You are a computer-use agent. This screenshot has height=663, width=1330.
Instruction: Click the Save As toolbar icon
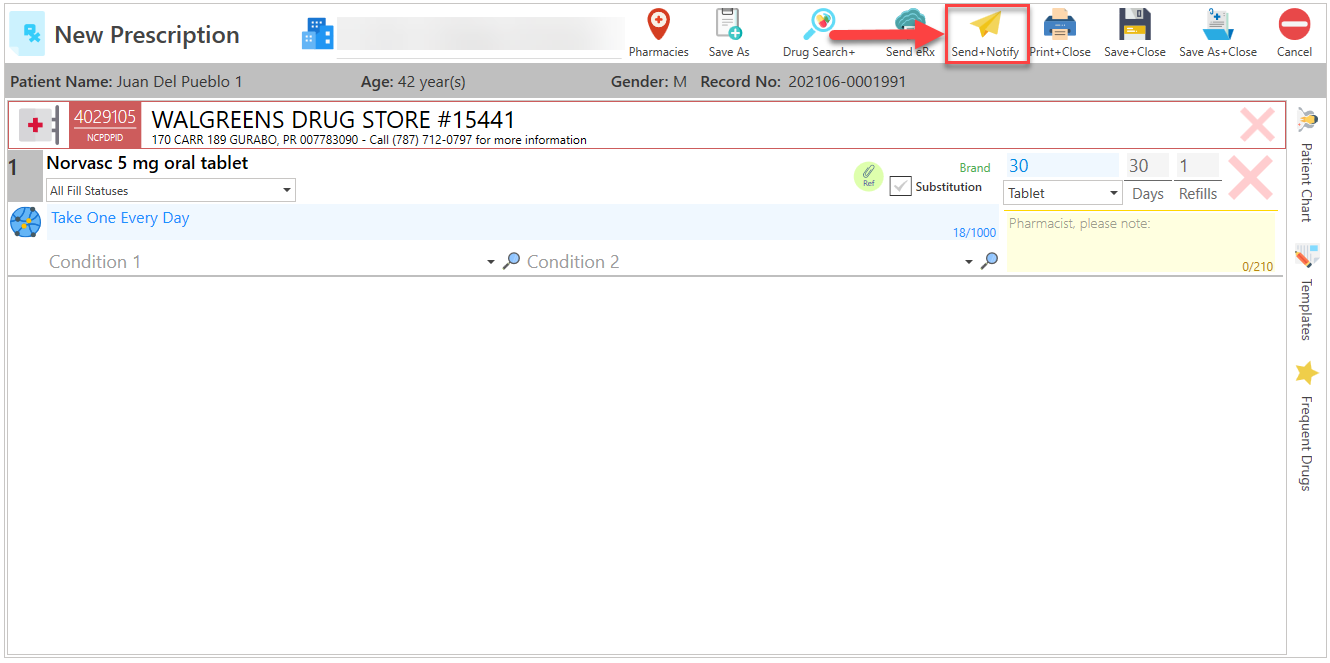point(728,23)
